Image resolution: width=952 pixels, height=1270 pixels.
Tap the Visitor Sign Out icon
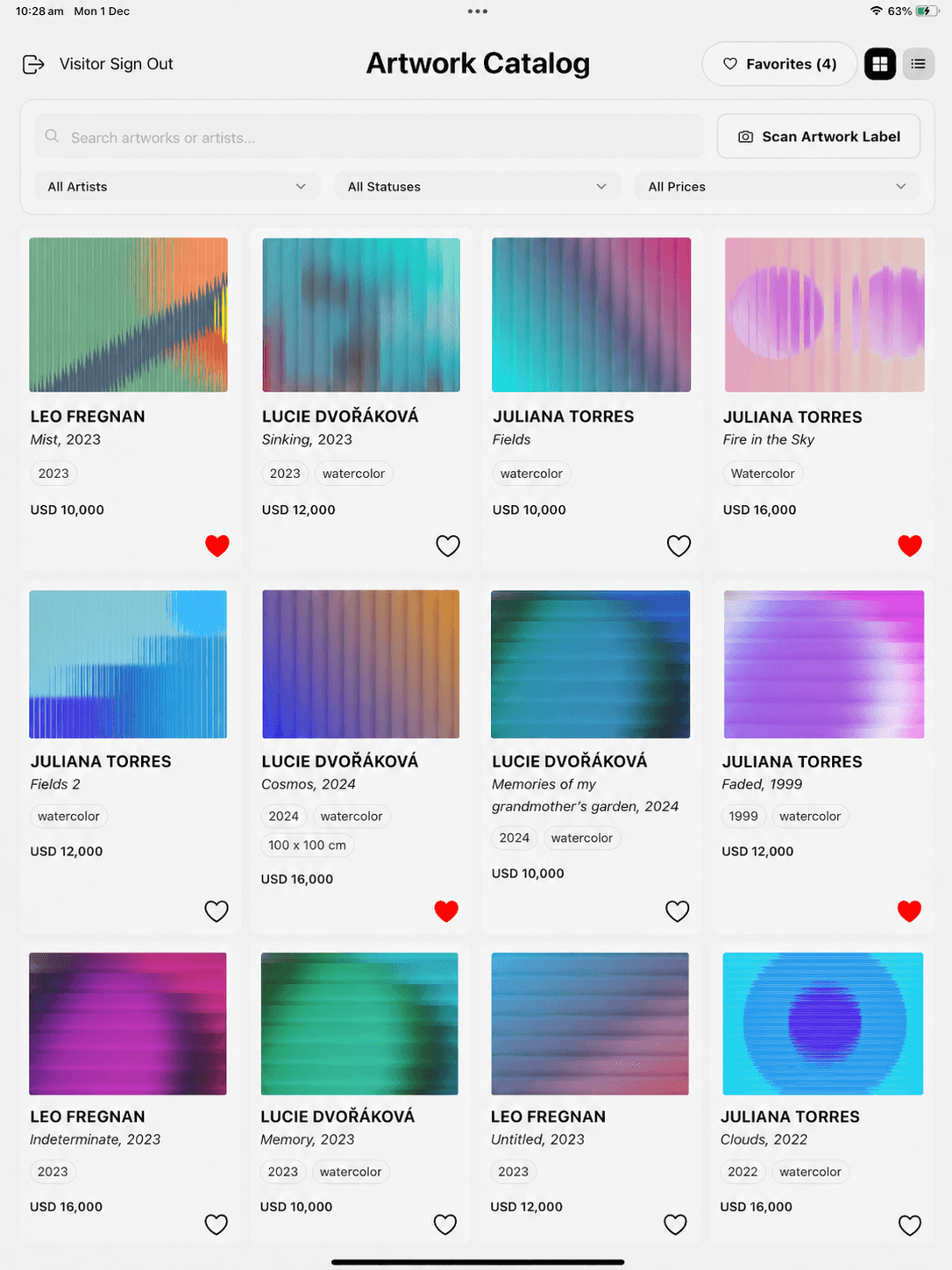tap(33, 64)
